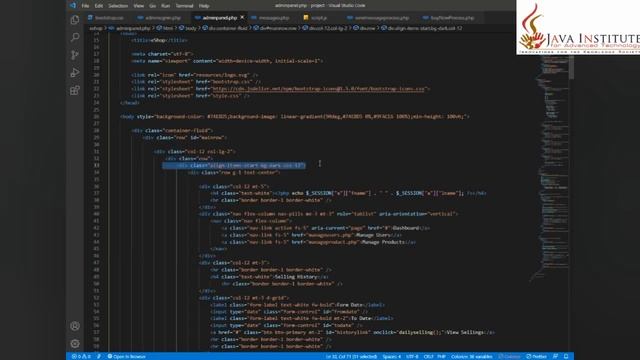640x360 pixels.
Task: Open the Accounts menu in the activity bar
Action: 75,326
